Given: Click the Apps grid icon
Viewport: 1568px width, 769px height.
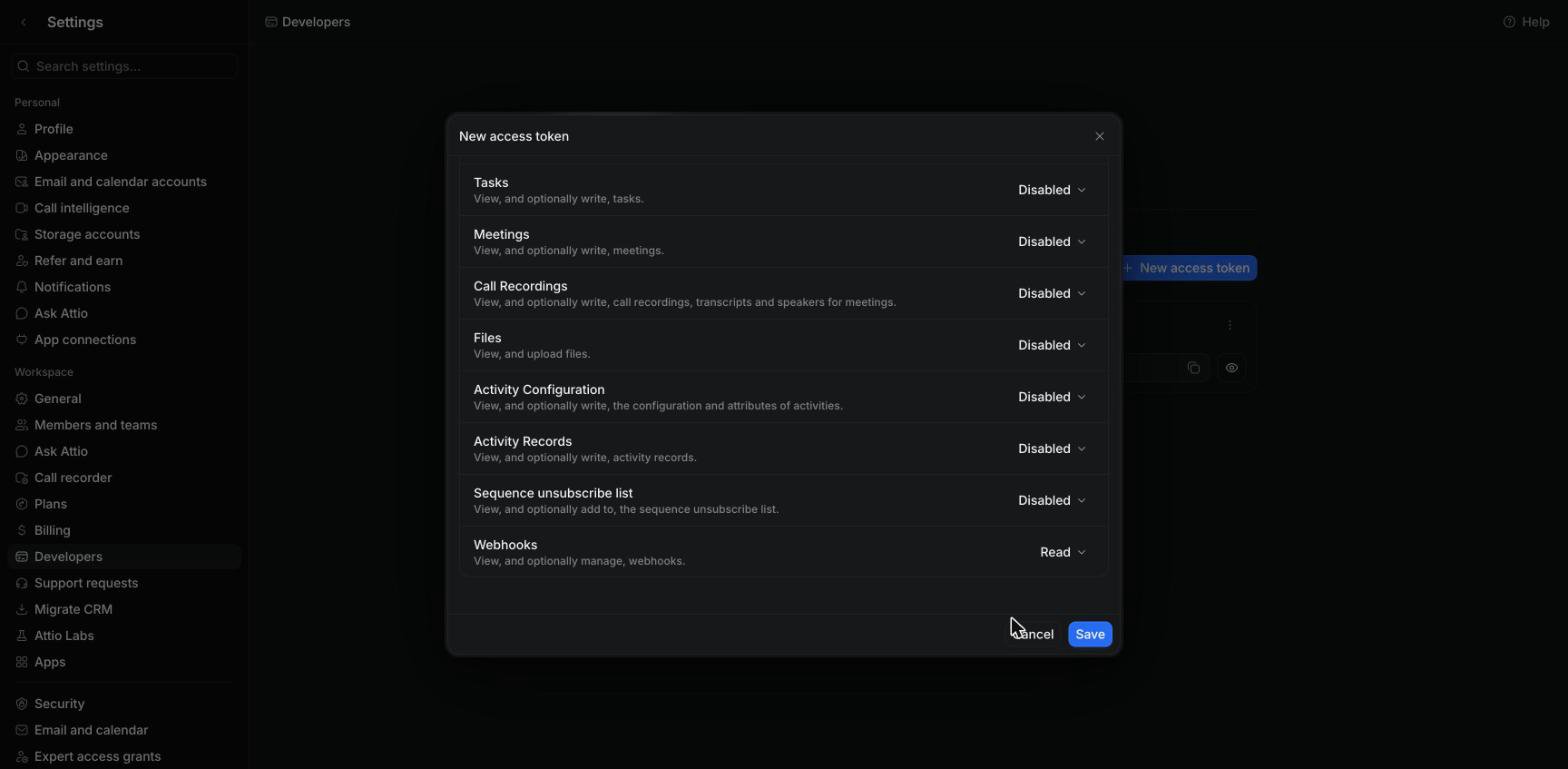Looking at the screenshot, I should (x=22, y=662).
